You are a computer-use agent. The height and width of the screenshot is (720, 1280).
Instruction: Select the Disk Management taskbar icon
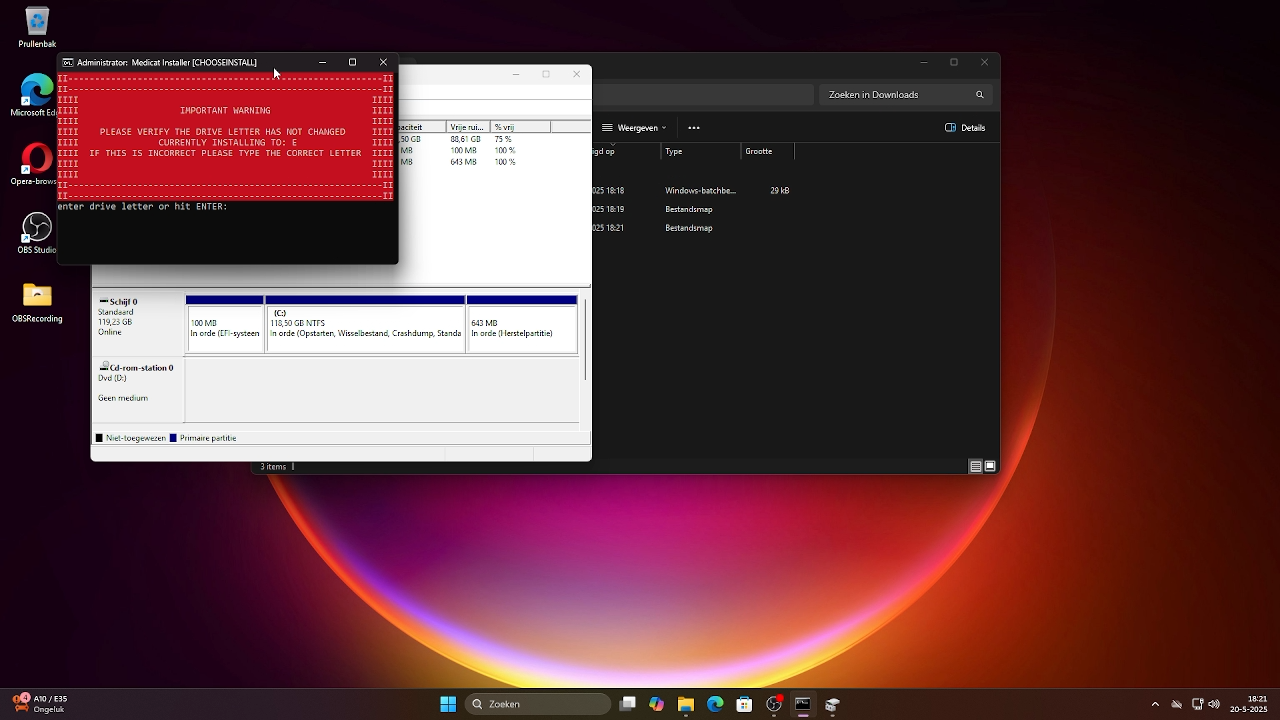(x=832, y=704)
